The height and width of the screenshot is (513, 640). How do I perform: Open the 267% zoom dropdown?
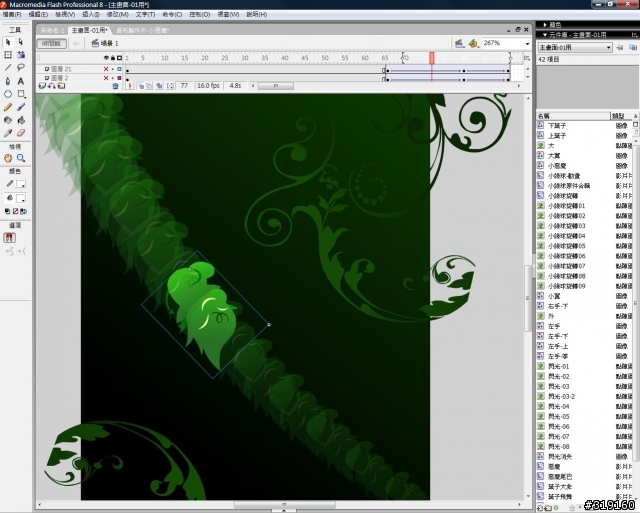pyautogui.click(x=527, y=43)
